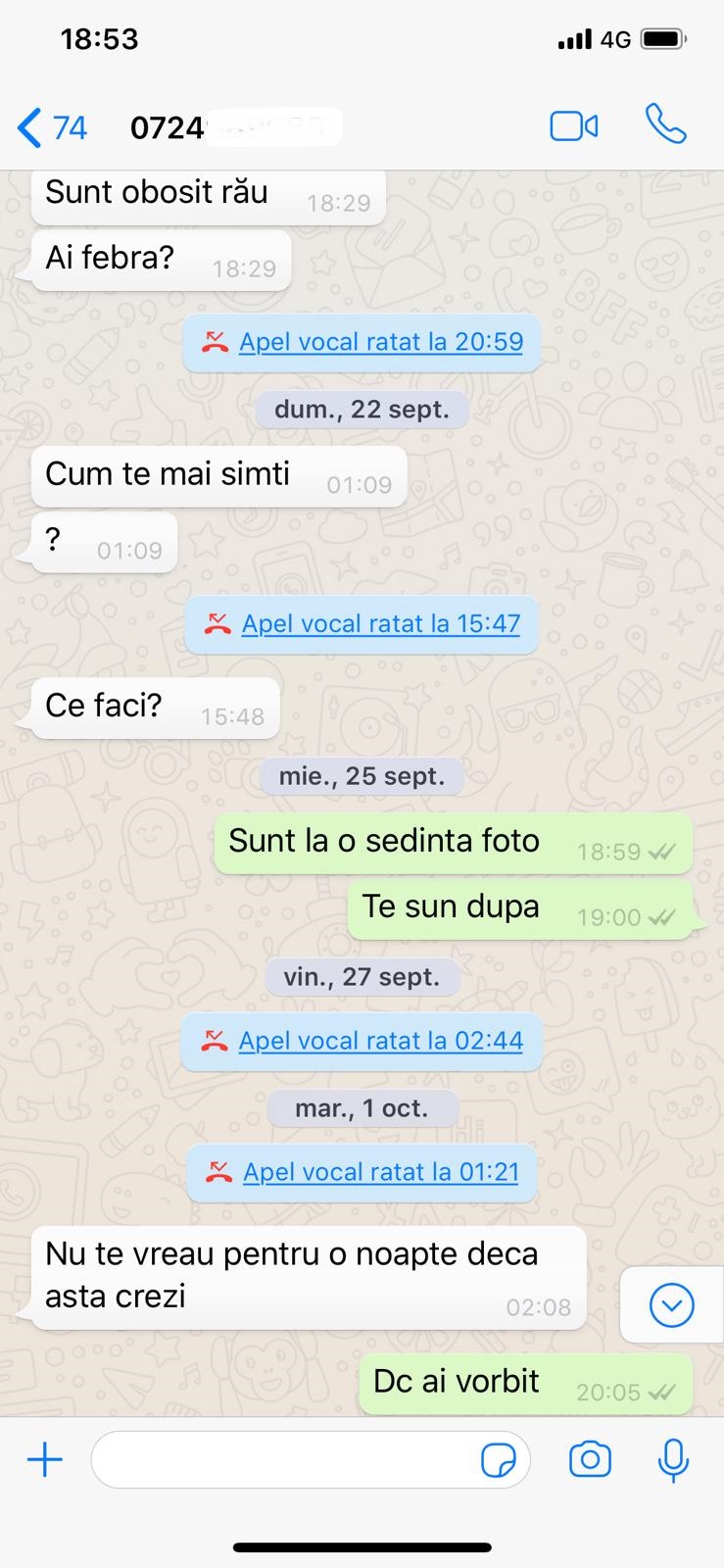Tap the missed voice call at 20:59
The width and height of the screenshot is (724, 1568).
[x=362, y=342]
